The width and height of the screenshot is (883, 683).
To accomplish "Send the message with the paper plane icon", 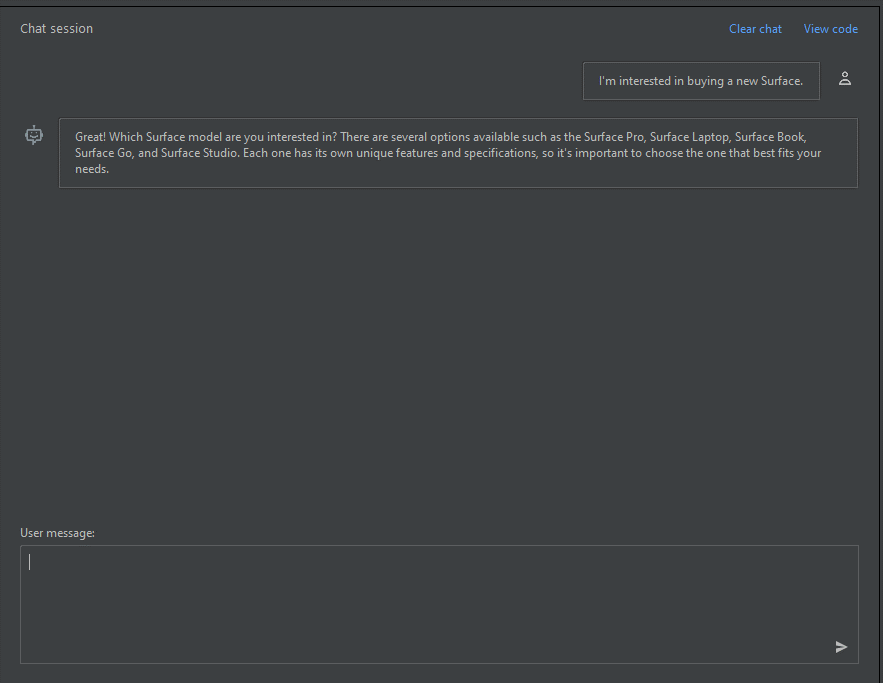I will coord(841,647).
